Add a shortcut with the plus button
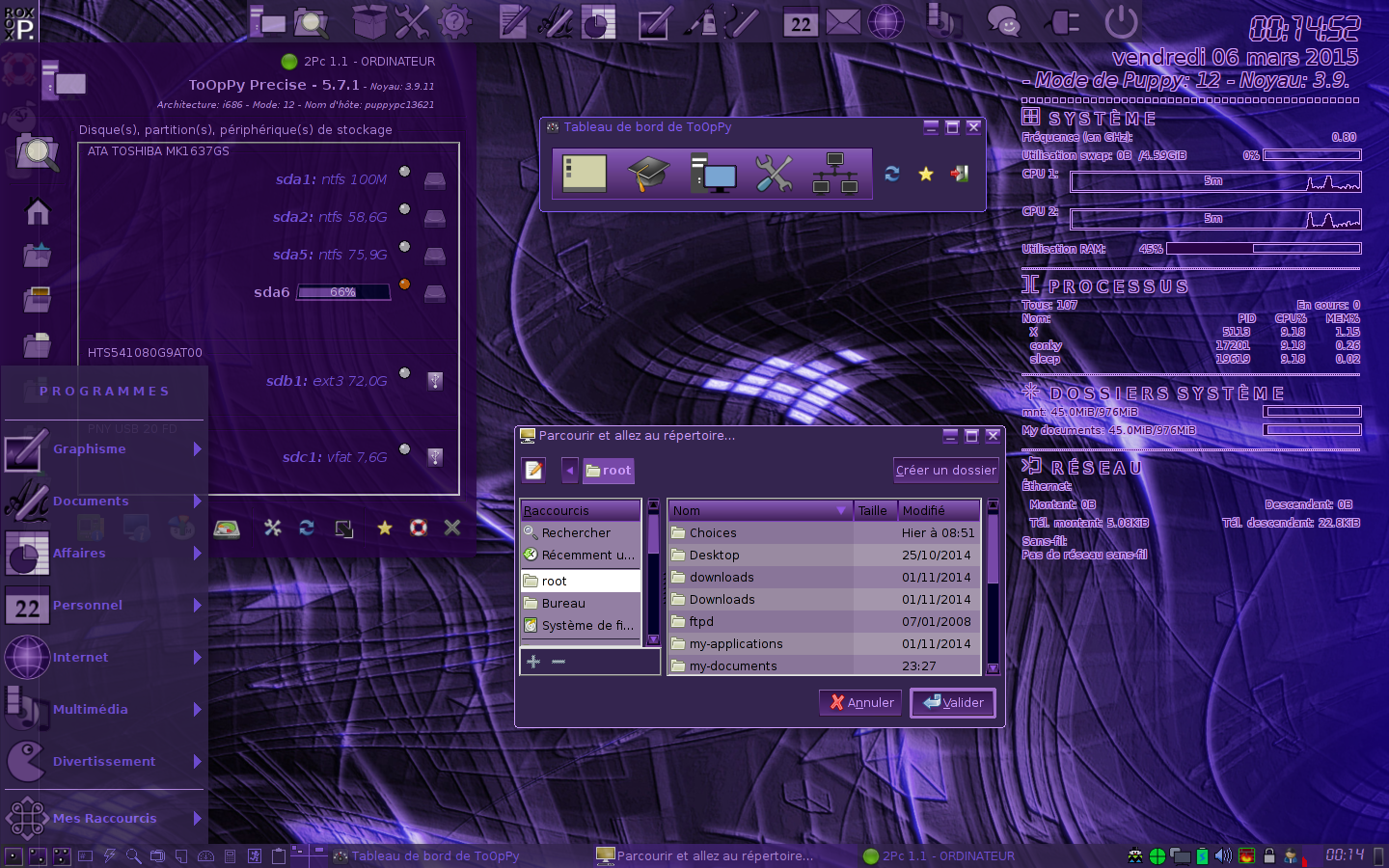1389x868 pixels. pyautogui.click(x=533, y=662)
